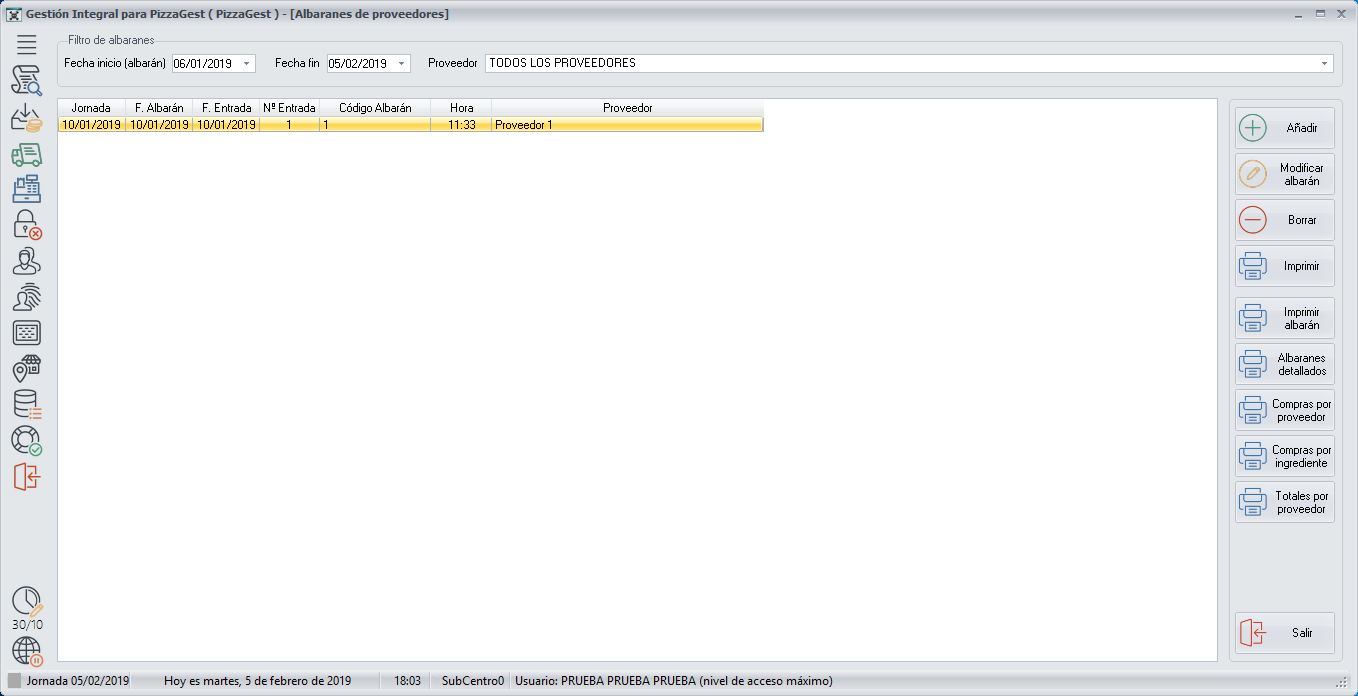Open the green delivery truck icon
Image resolution: width=1358 pixels, height=696 pixels.
click(27, 154)
